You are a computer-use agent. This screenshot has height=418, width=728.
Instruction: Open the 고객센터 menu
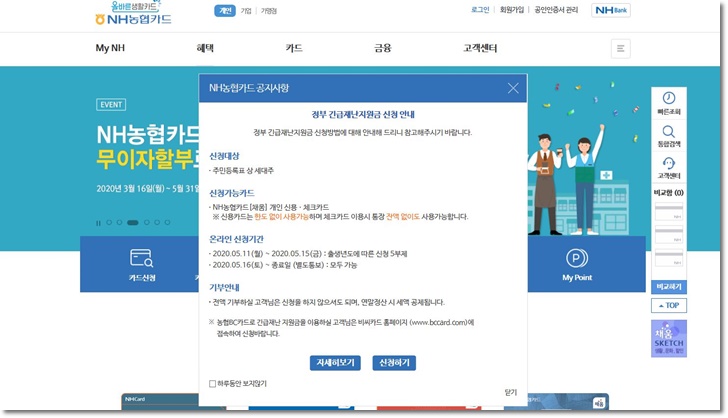480,48
